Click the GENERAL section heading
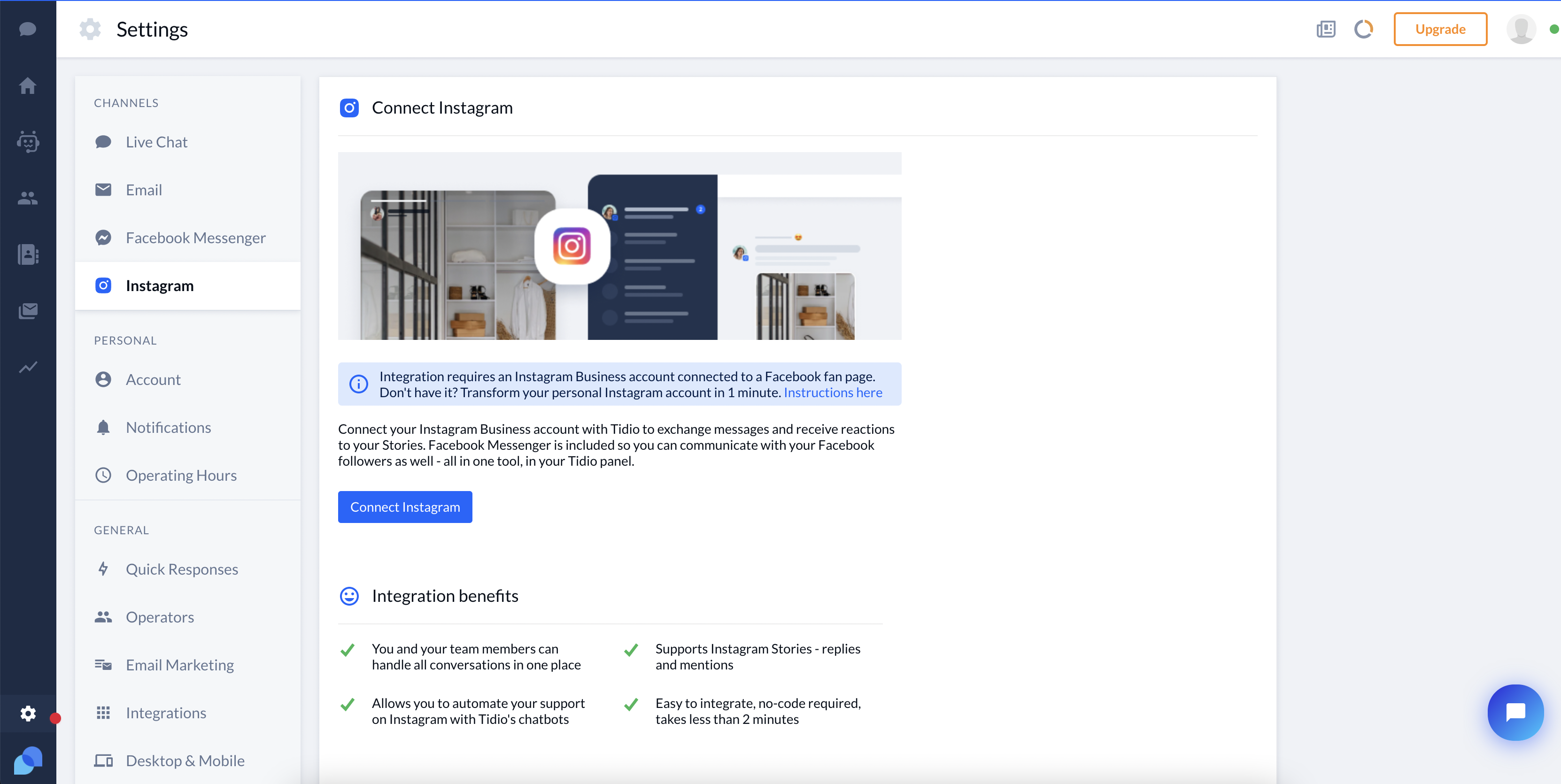The height and width of the screenshot is (784, 1561). coord(121,530)
